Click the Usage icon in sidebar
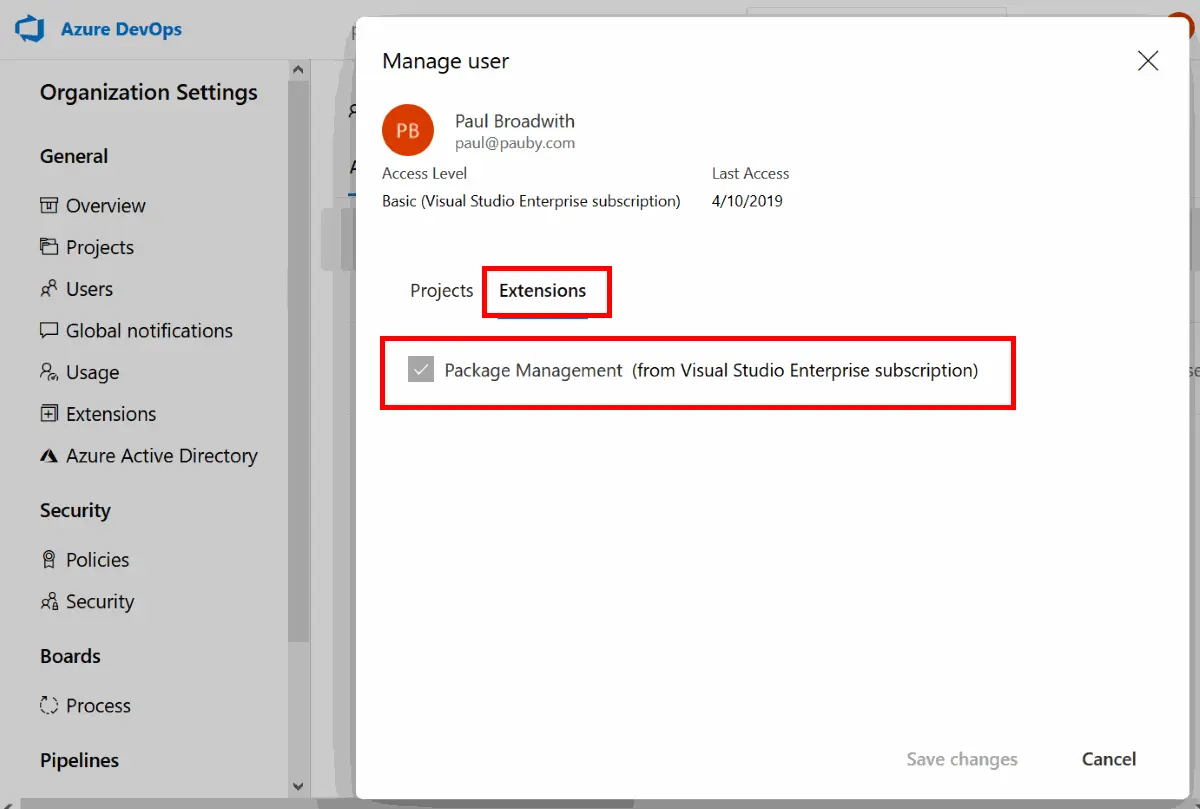This screenshot has height=809, width=1200. click(x=48, y=373)
